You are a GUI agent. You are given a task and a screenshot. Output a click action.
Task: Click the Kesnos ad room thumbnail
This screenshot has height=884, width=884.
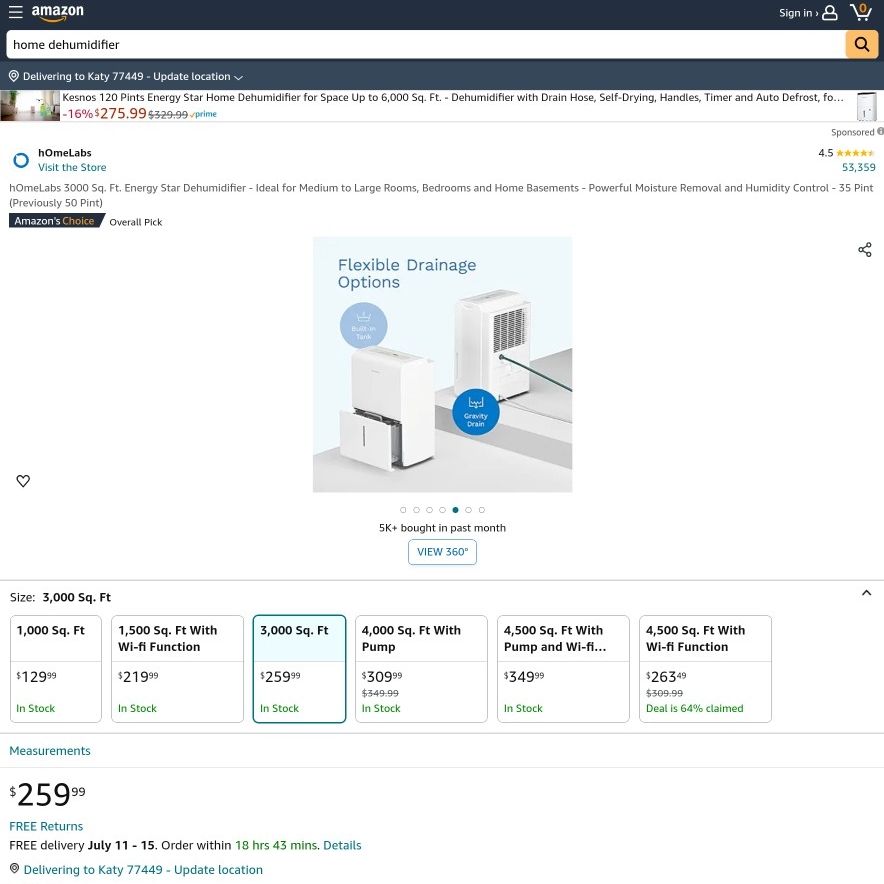click(30, 105)
